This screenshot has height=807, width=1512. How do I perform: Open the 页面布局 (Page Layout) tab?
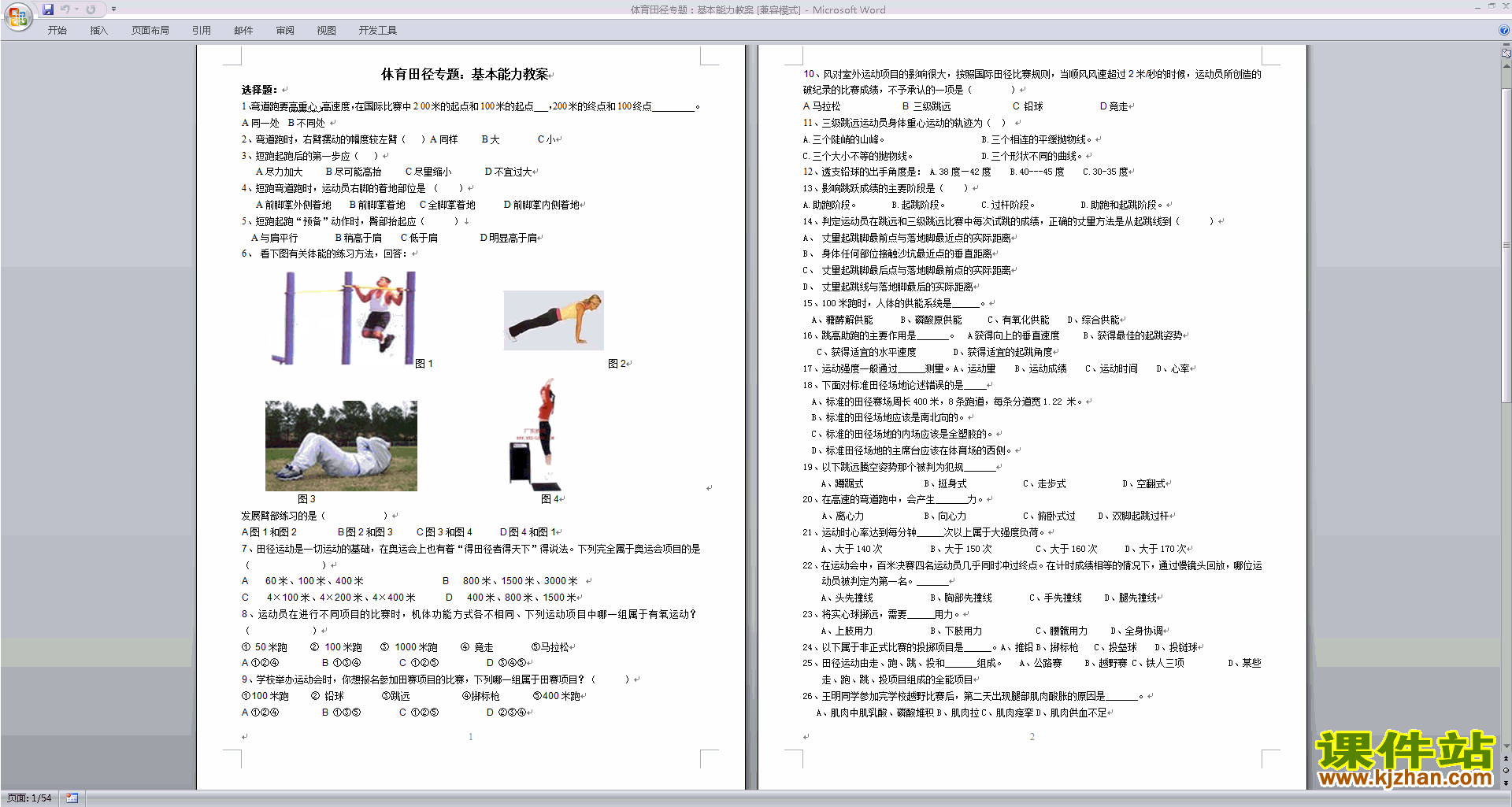pyautogui.click(x=150, y=30)
